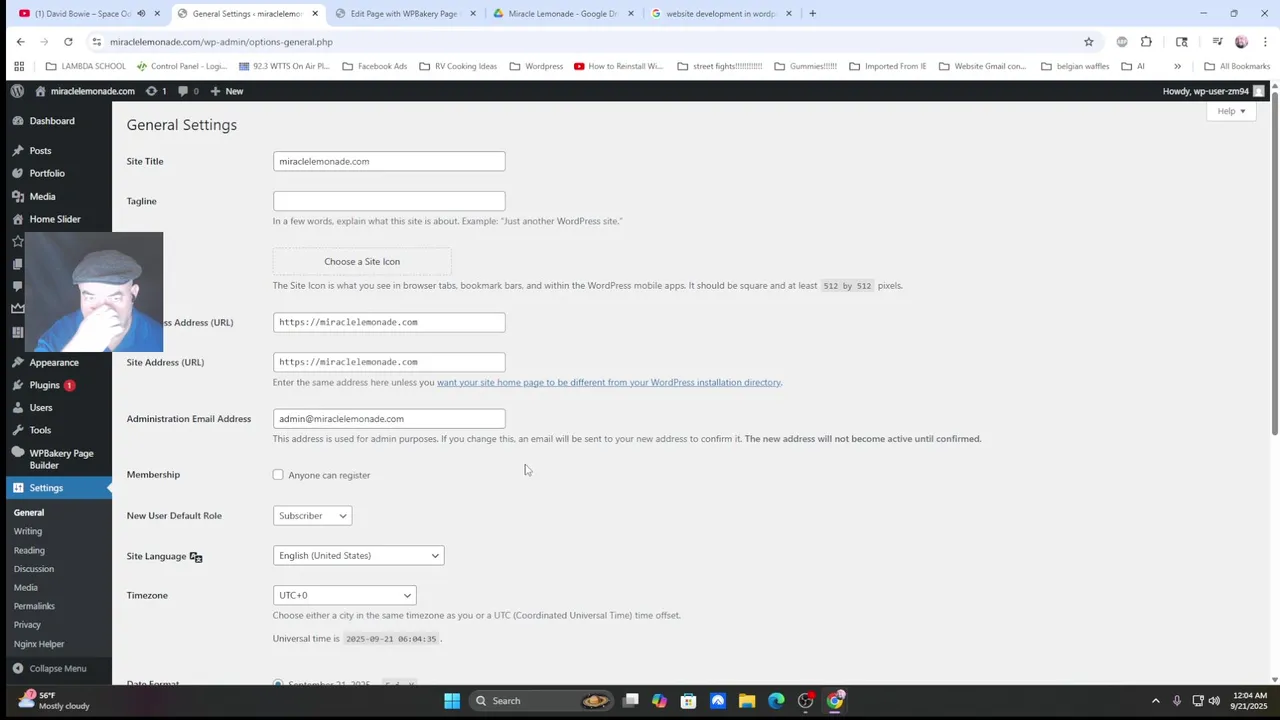
Task: Visit site miraclelemonade.com from admin bar
Action: point(84,91)
